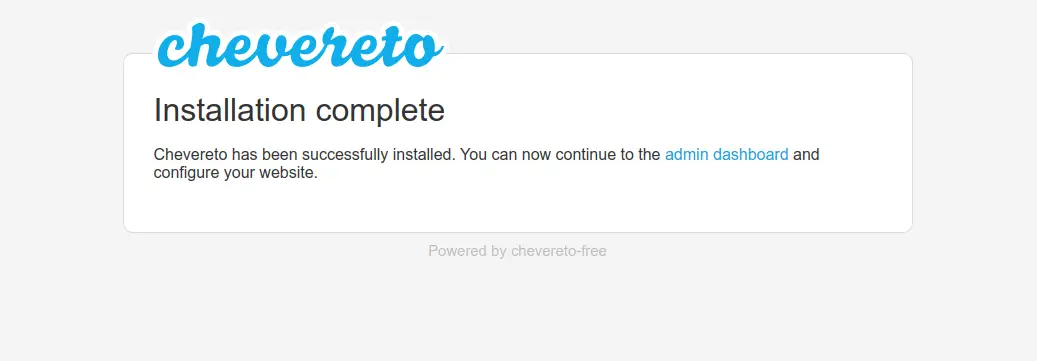Click the word "admin" in blue link
Image resolution: width=1037 pixels, height=361 pixels.
click(686, 155)
